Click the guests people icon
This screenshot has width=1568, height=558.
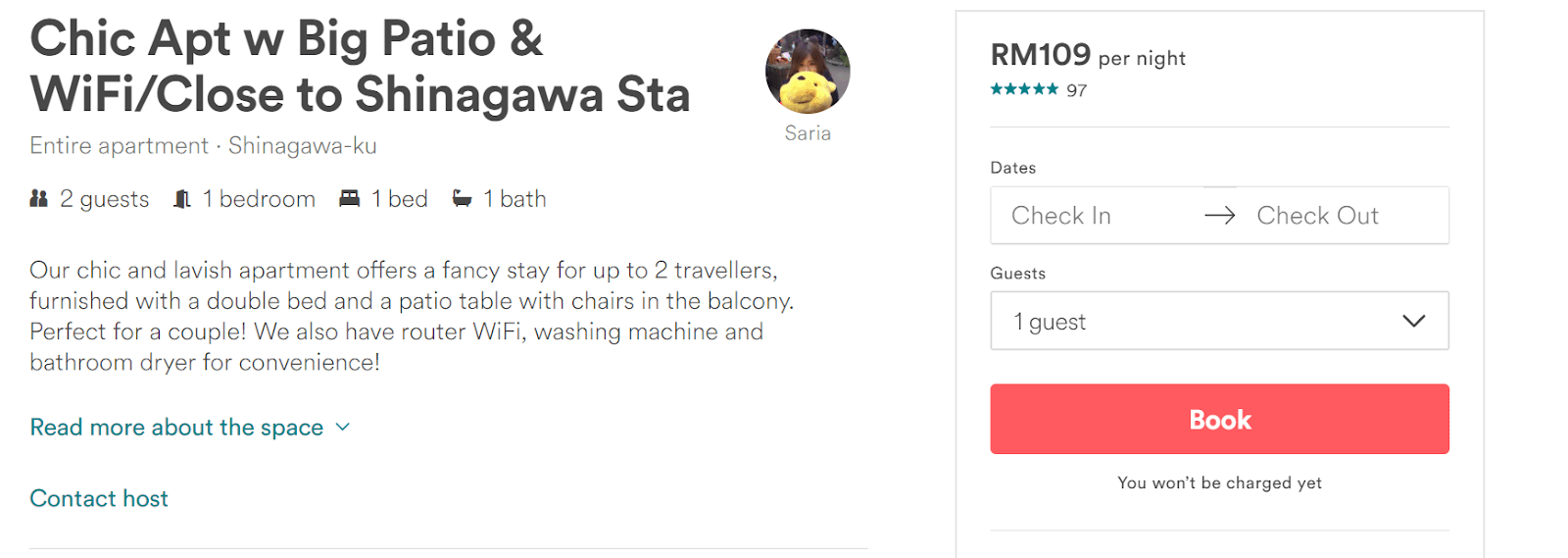38,199
